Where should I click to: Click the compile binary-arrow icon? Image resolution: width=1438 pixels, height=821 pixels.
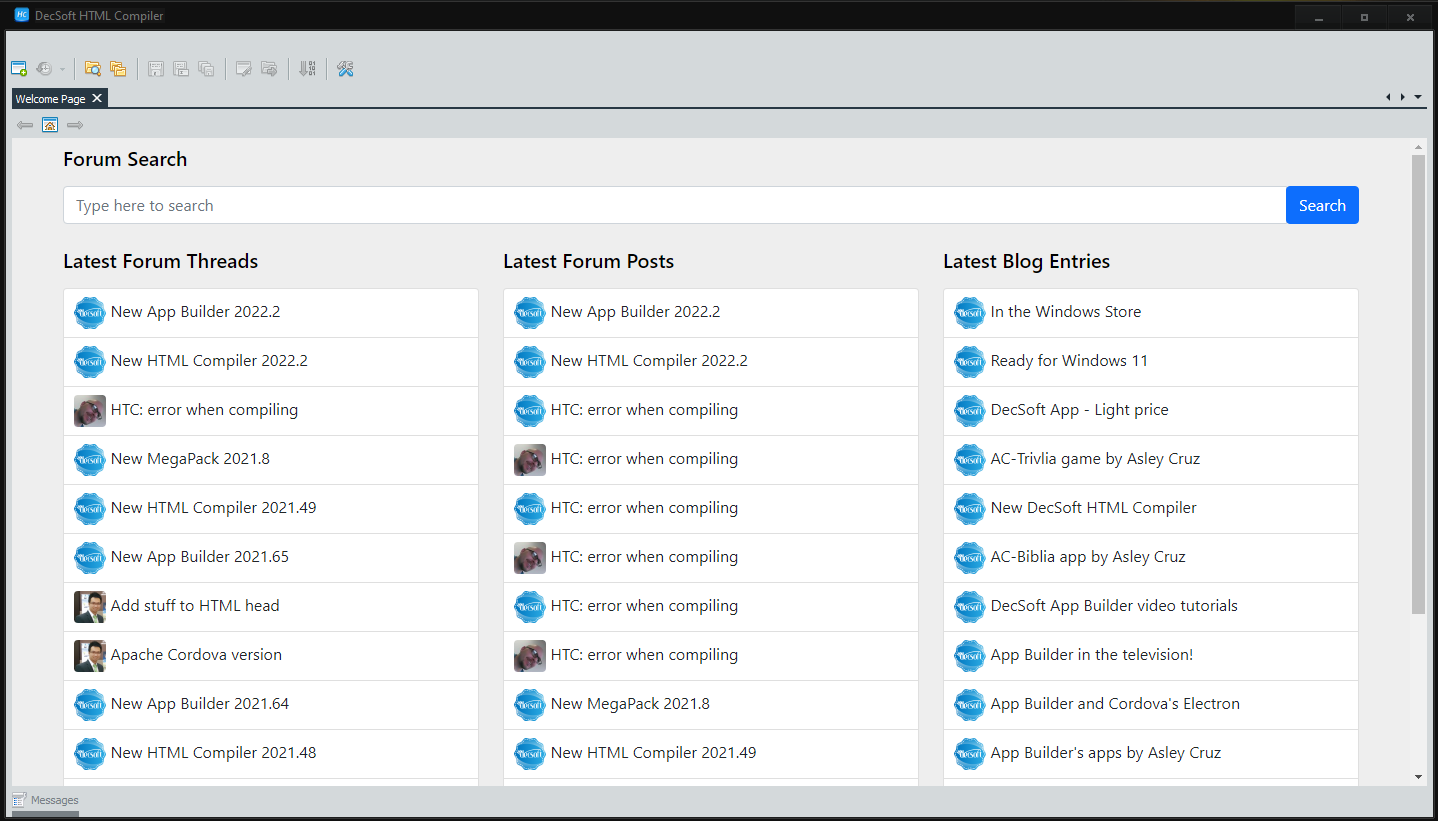(x=307, y=69)
